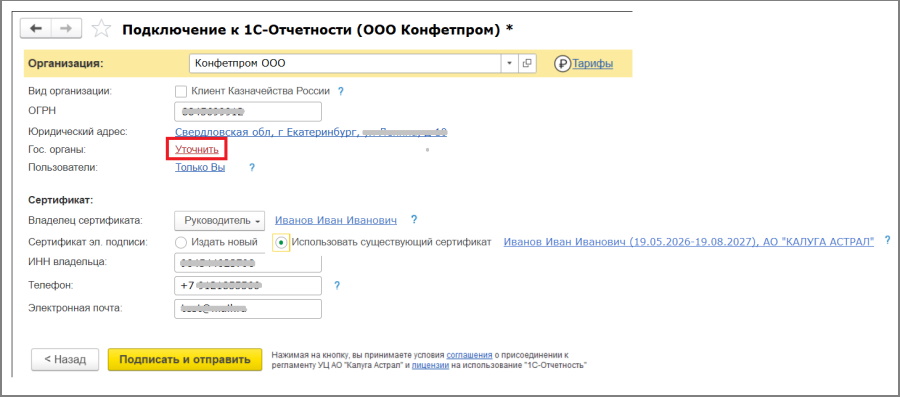This screenshot has width=900, height=397.
Task: Show help for Клиент Казначейства России
Action: click(340, 91)
